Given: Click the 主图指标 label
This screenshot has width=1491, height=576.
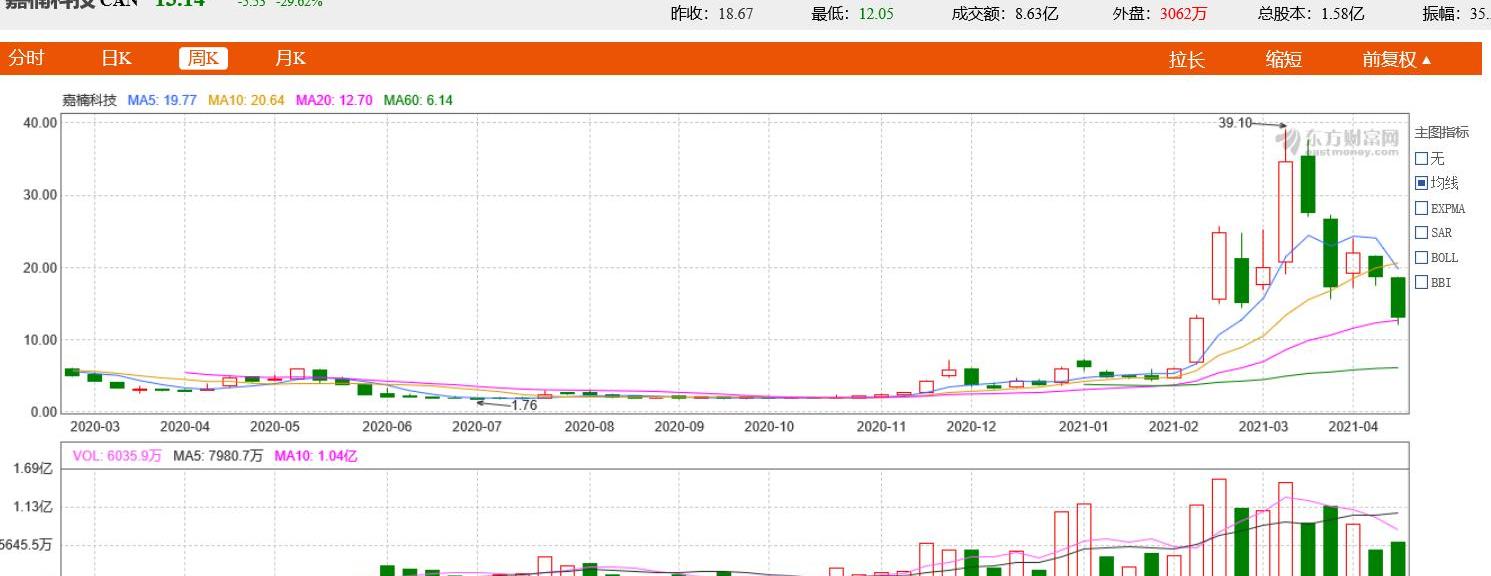Looking at the screenshot, I should click(1442, 133).
